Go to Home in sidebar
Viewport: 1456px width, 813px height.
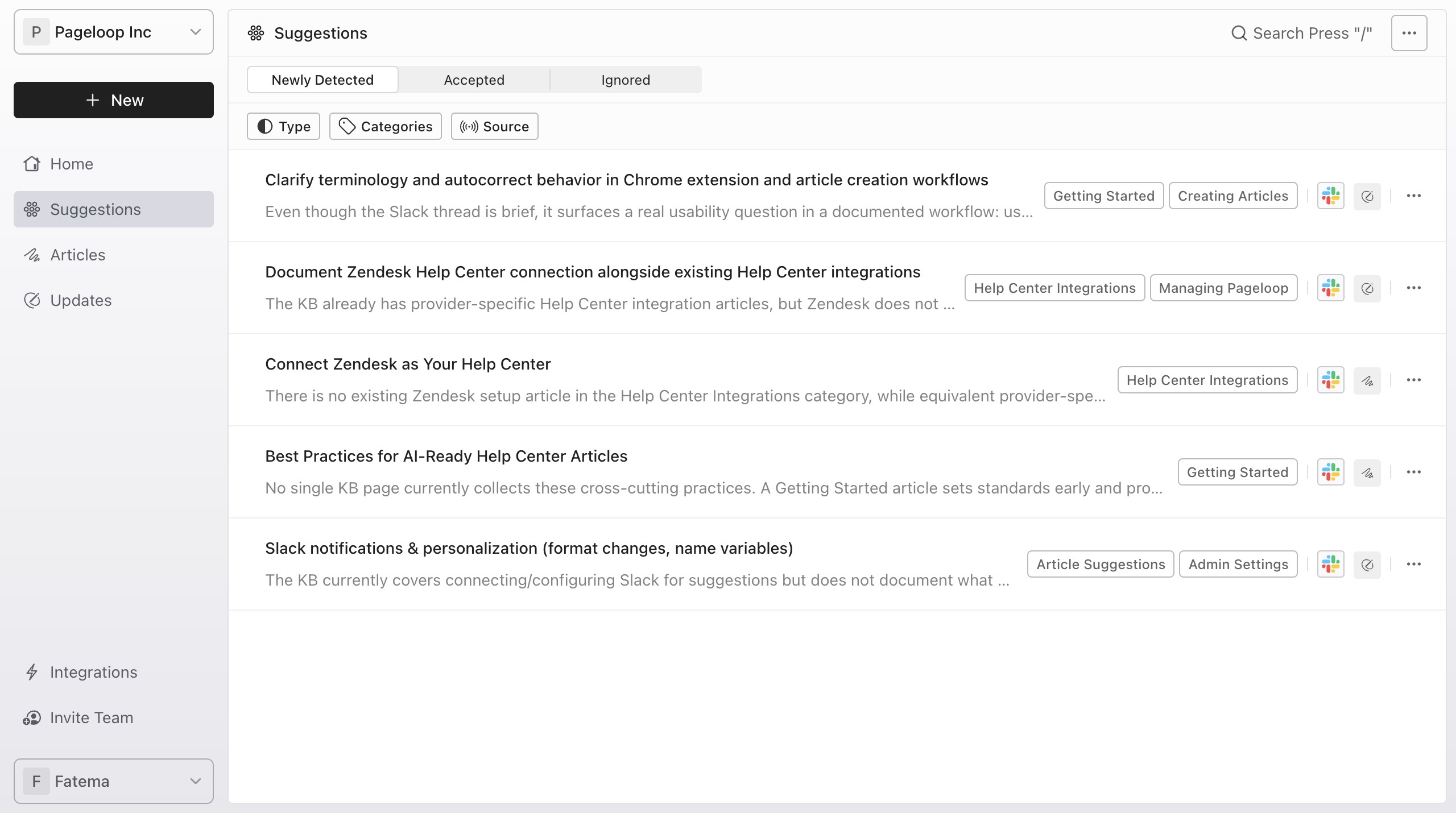coord(114,164)
